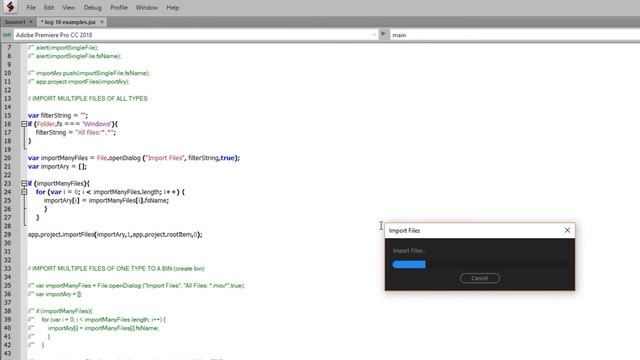This screenshot has height=360, width=640.
Task: Open the Profile menu
Action: (119, 7)
